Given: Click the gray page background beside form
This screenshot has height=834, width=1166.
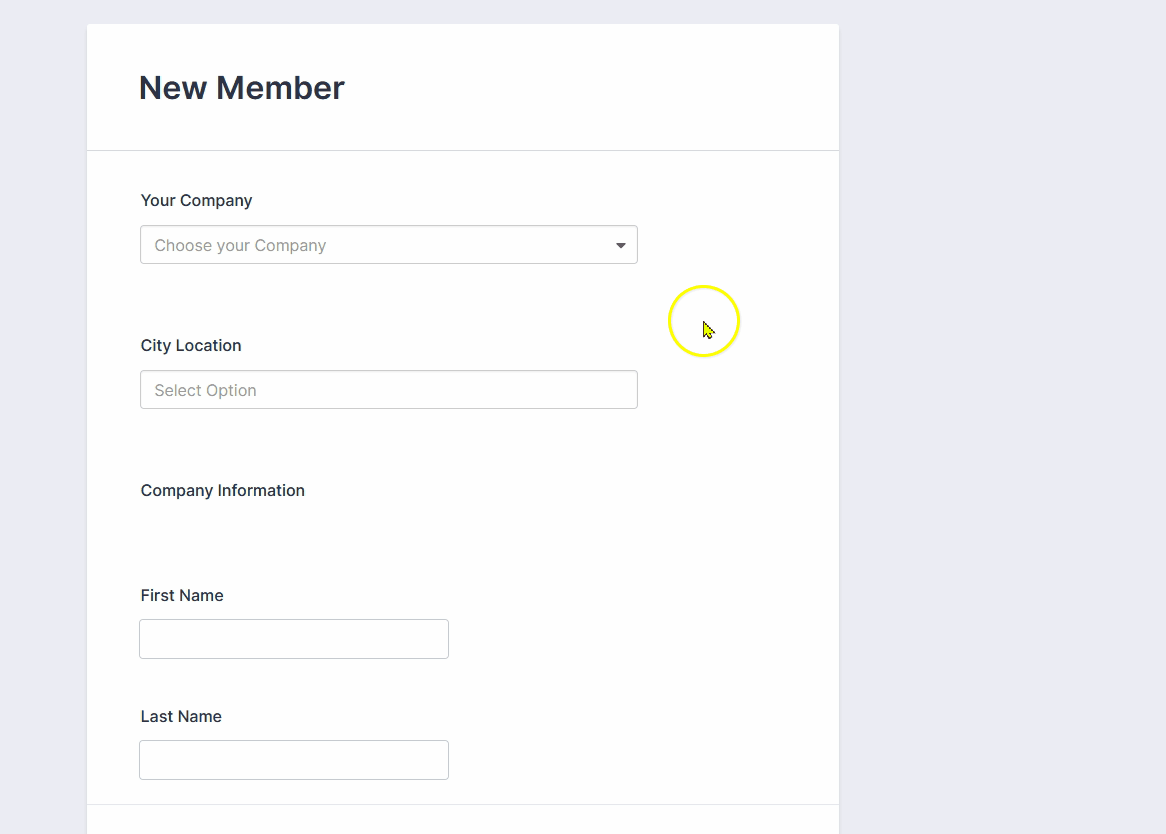Looking at the screenshot, I should pyautogui.click(x=1000, y=400).
